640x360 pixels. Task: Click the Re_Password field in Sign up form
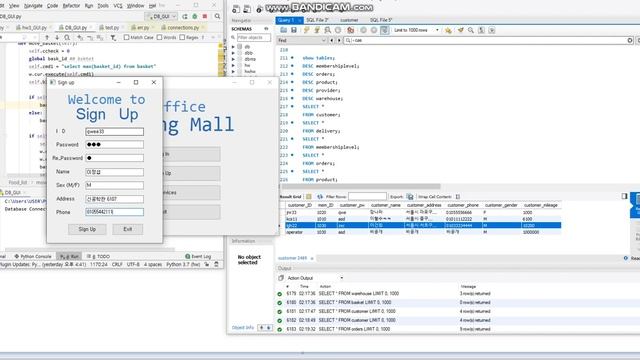pos(114,158)
